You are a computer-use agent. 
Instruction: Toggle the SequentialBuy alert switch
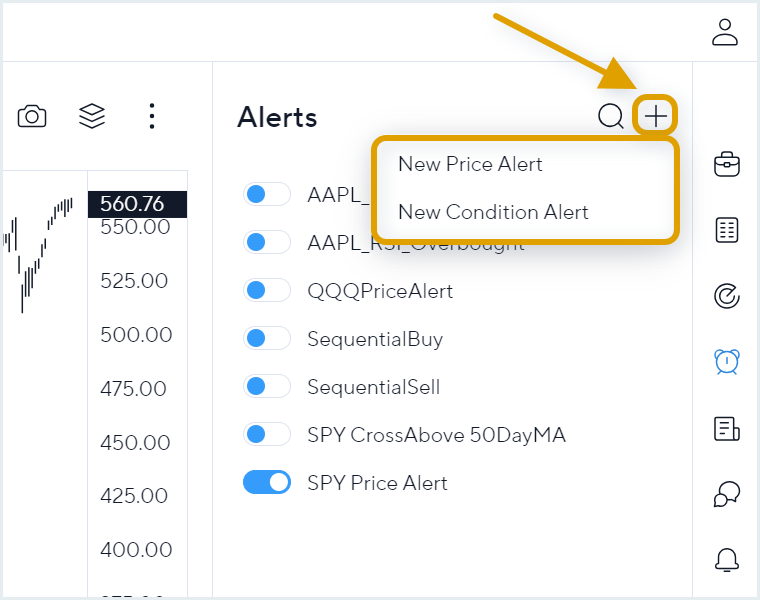[267, 338]
